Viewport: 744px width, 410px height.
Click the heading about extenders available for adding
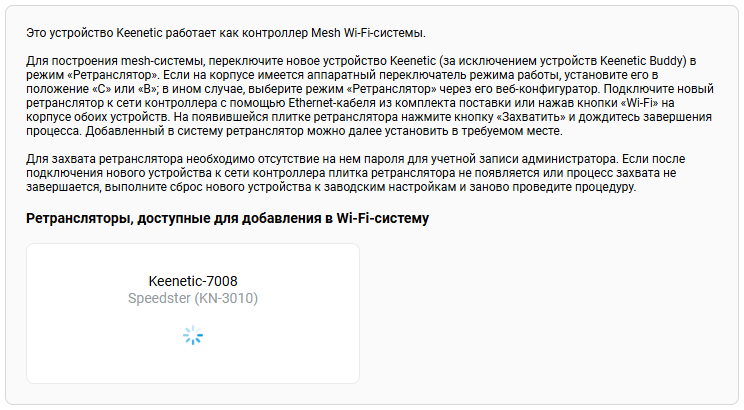(227, 218)
